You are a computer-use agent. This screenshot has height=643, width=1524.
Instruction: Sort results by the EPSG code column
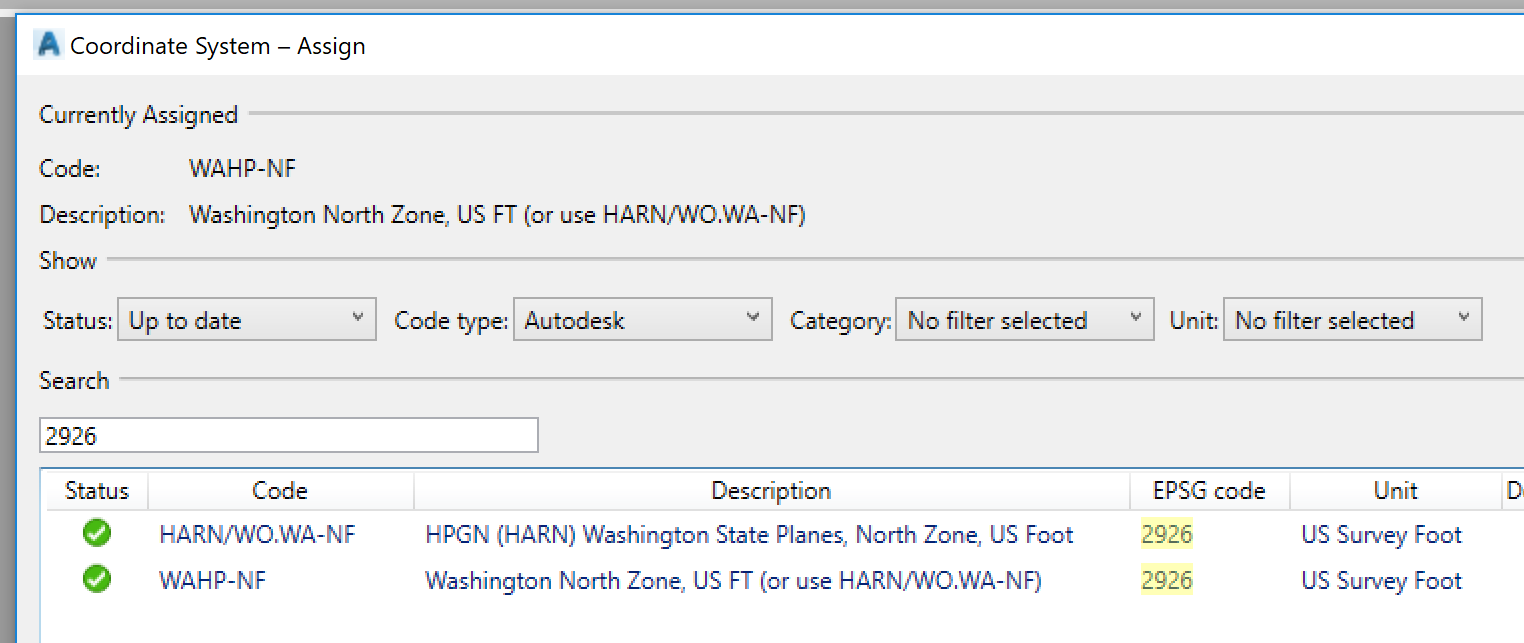point(1208,490)
